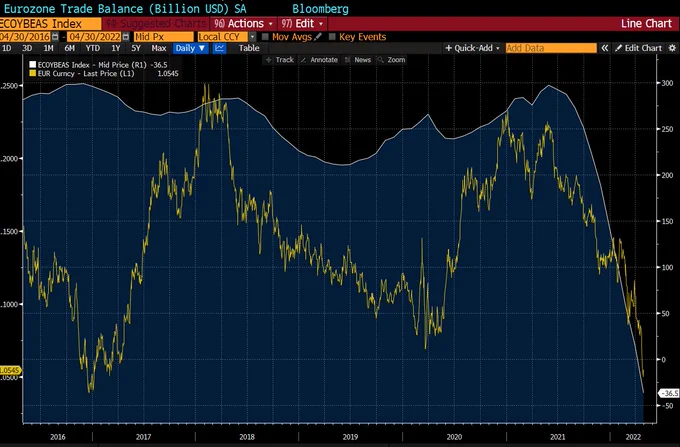Activate the Zoom magnifier tool

coord(391,60)
